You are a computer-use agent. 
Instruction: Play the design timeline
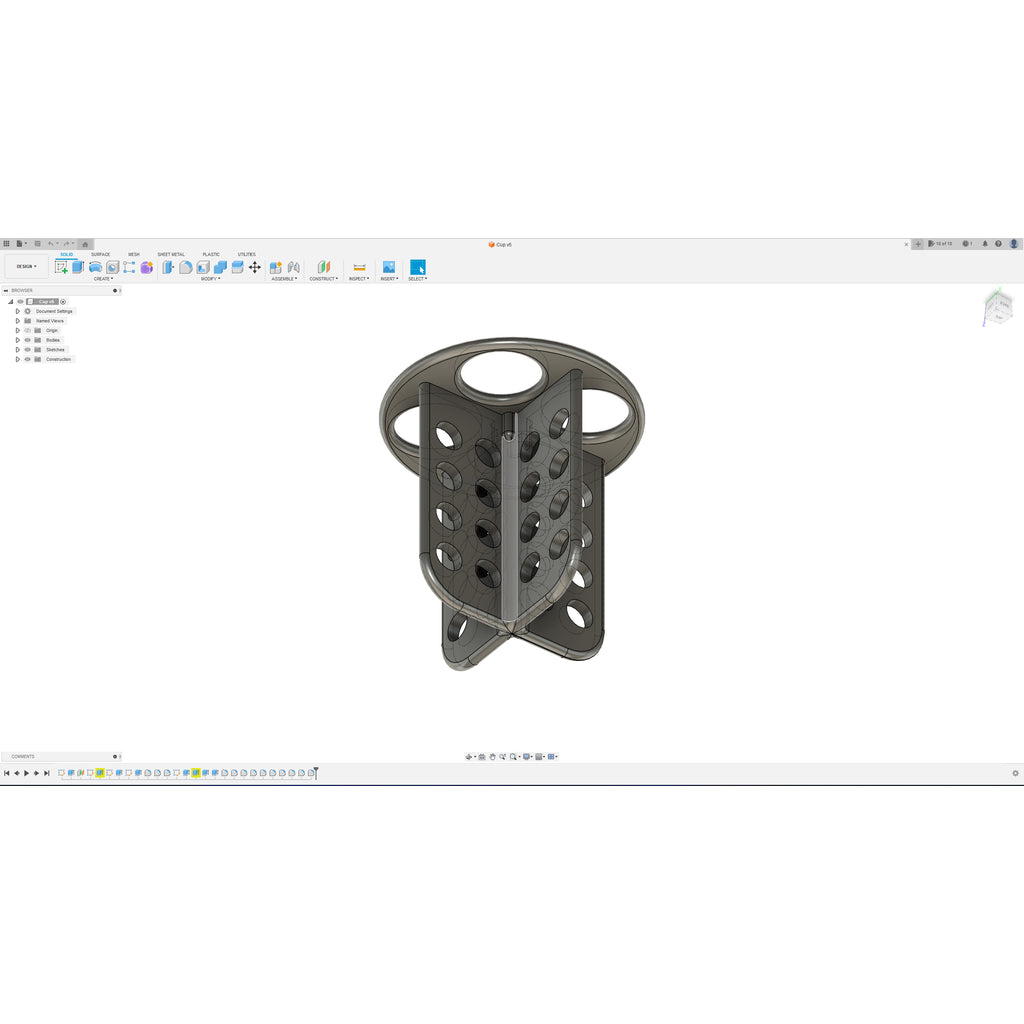(x=27, y=773)
